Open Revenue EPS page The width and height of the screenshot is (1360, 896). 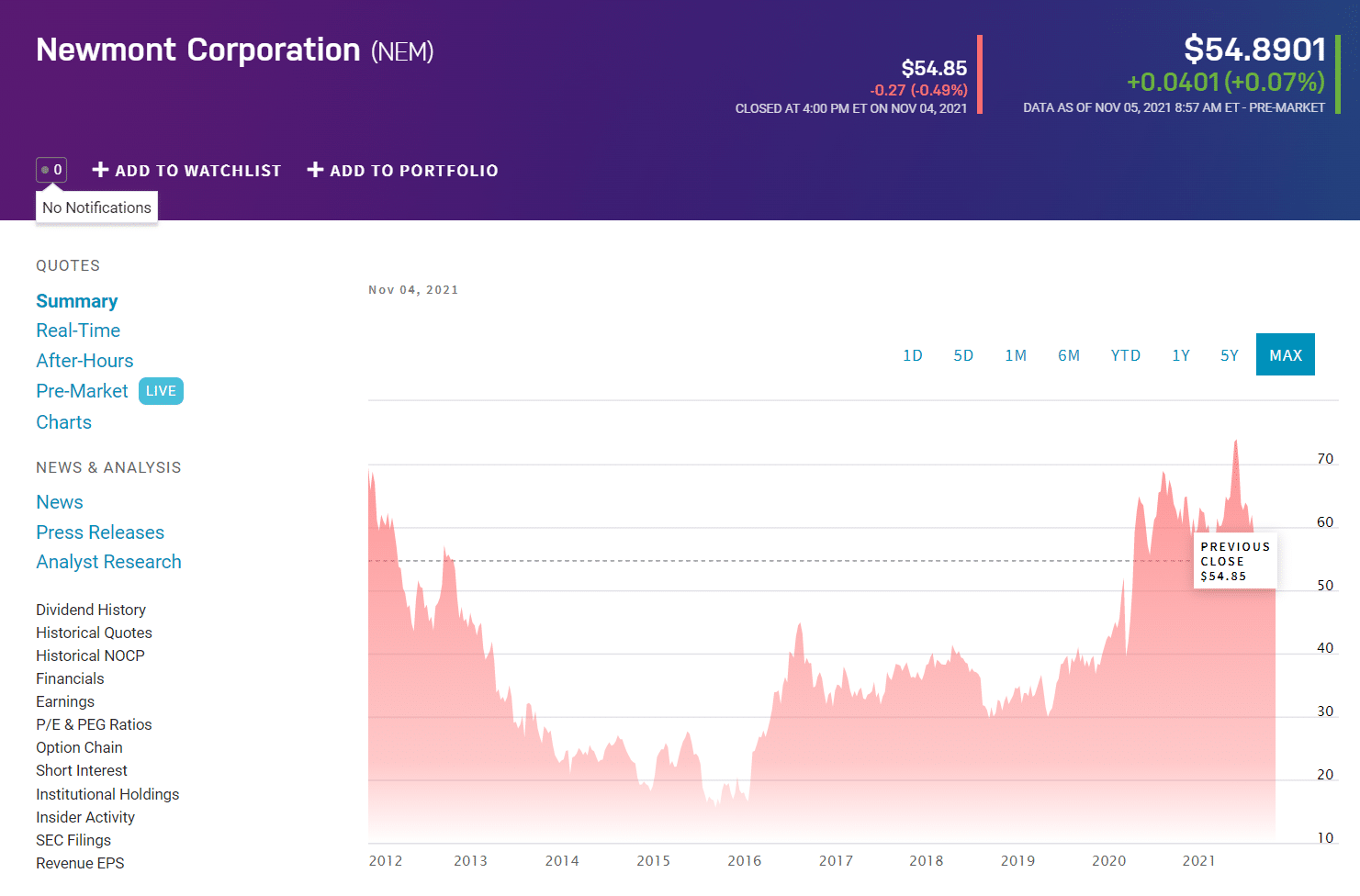80,863
